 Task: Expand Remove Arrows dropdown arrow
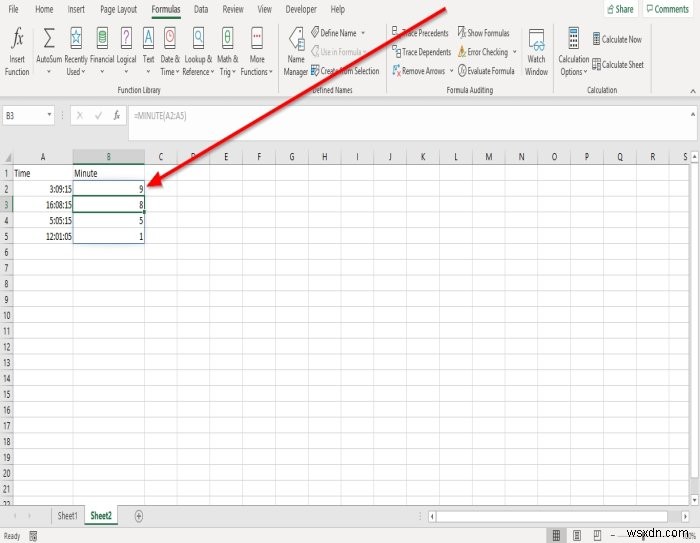(x=451, y=71)
